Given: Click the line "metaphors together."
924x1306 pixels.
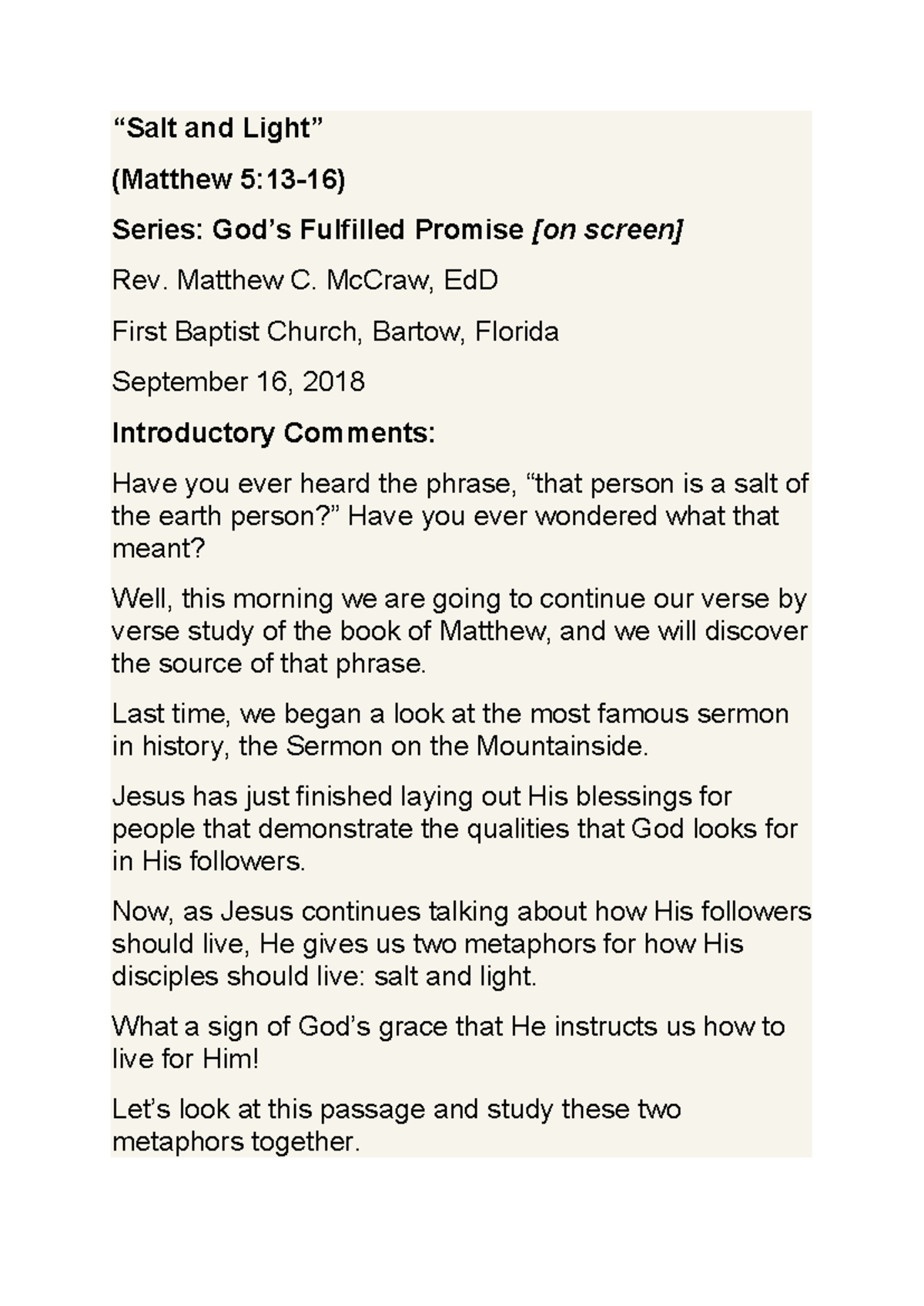Looking at the screenshot, I should [x=236, y=1142].
